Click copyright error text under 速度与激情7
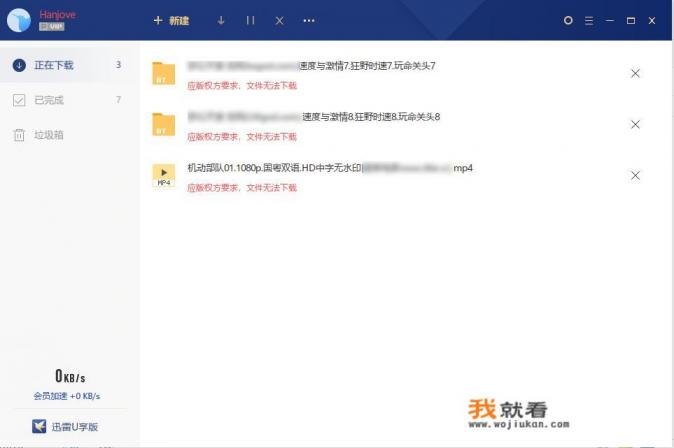 [x=242, y=86]
